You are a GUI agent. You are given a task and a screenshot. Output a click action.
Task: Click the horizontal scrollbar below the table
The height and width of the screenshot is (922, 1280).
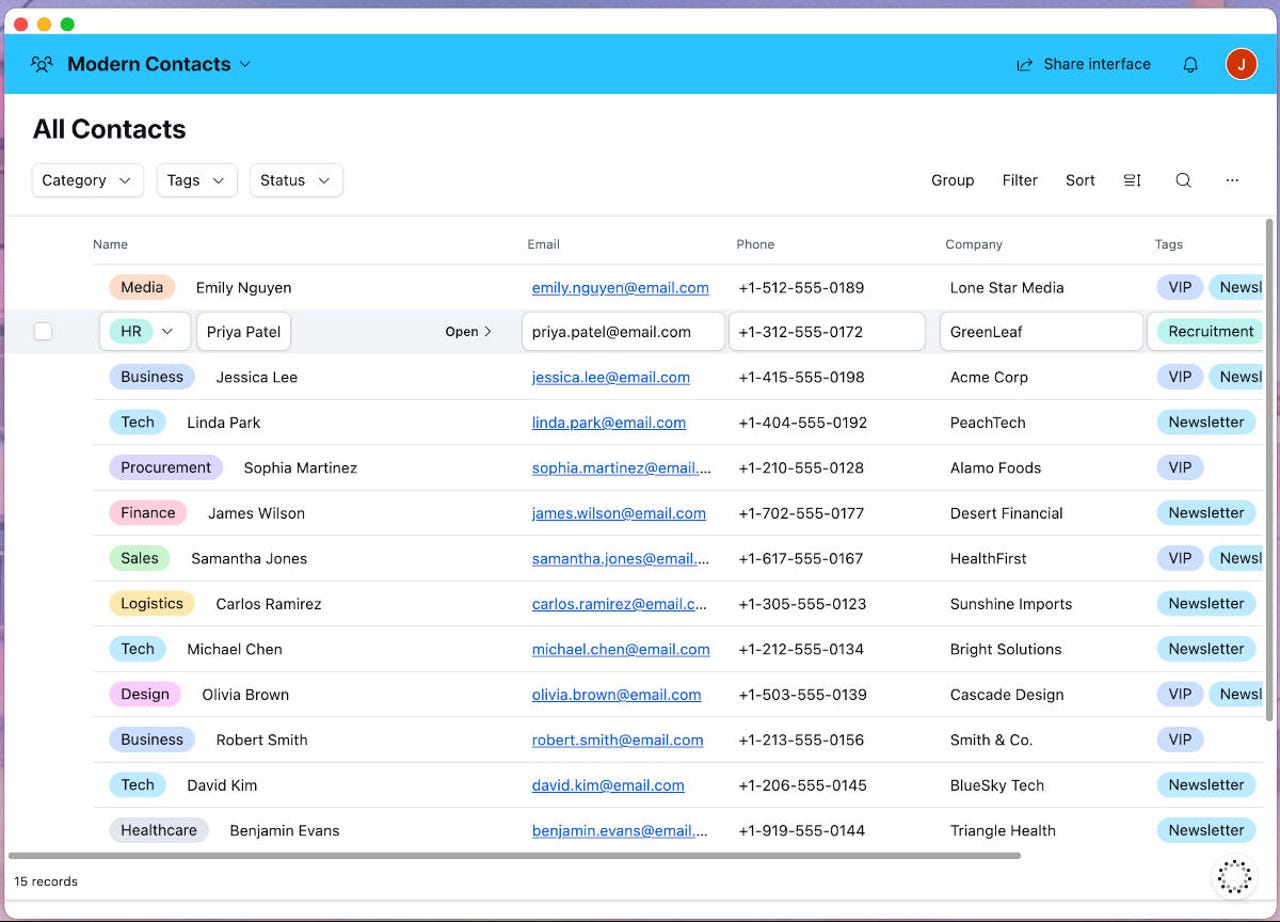[514, 856]
